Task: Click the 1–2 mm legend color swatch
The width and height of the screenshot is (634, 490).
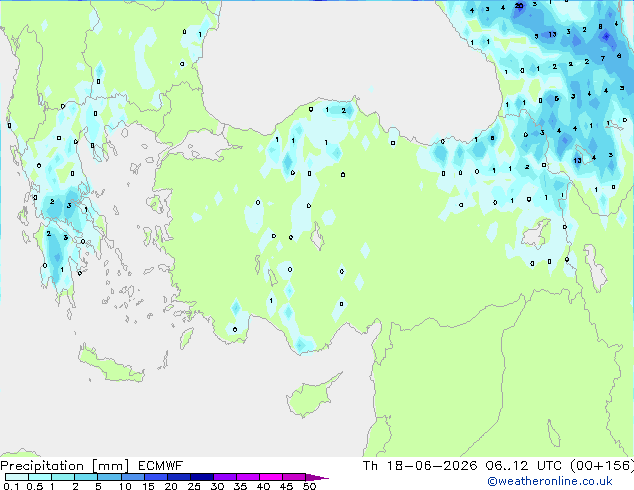Action: click(63, 477)
